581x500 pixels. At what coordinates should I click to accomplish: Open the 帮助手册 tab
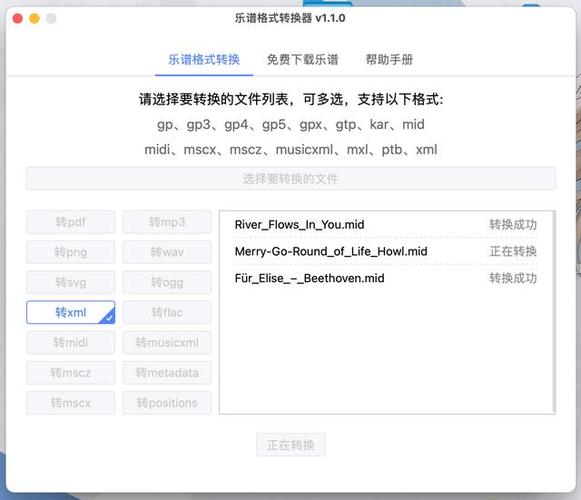click(x=389, y=60)
